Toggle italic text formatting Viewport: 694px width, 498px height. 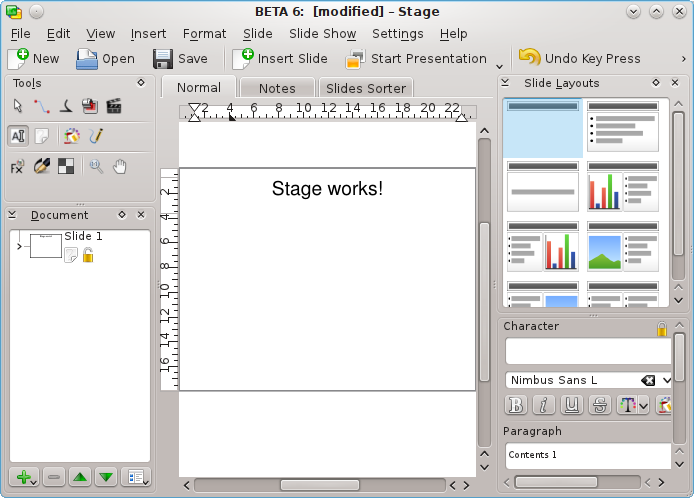(543, 405)
